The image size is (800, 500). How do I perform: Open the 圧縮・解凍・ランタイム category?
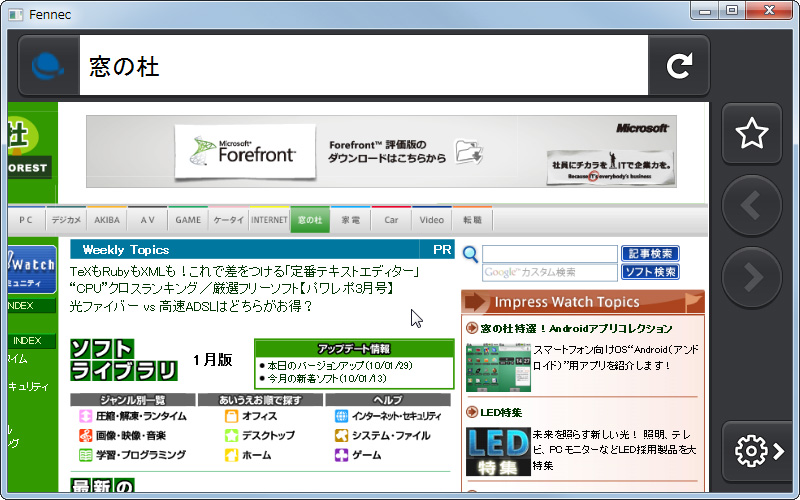pyautogui.click(x=141, y=416)
